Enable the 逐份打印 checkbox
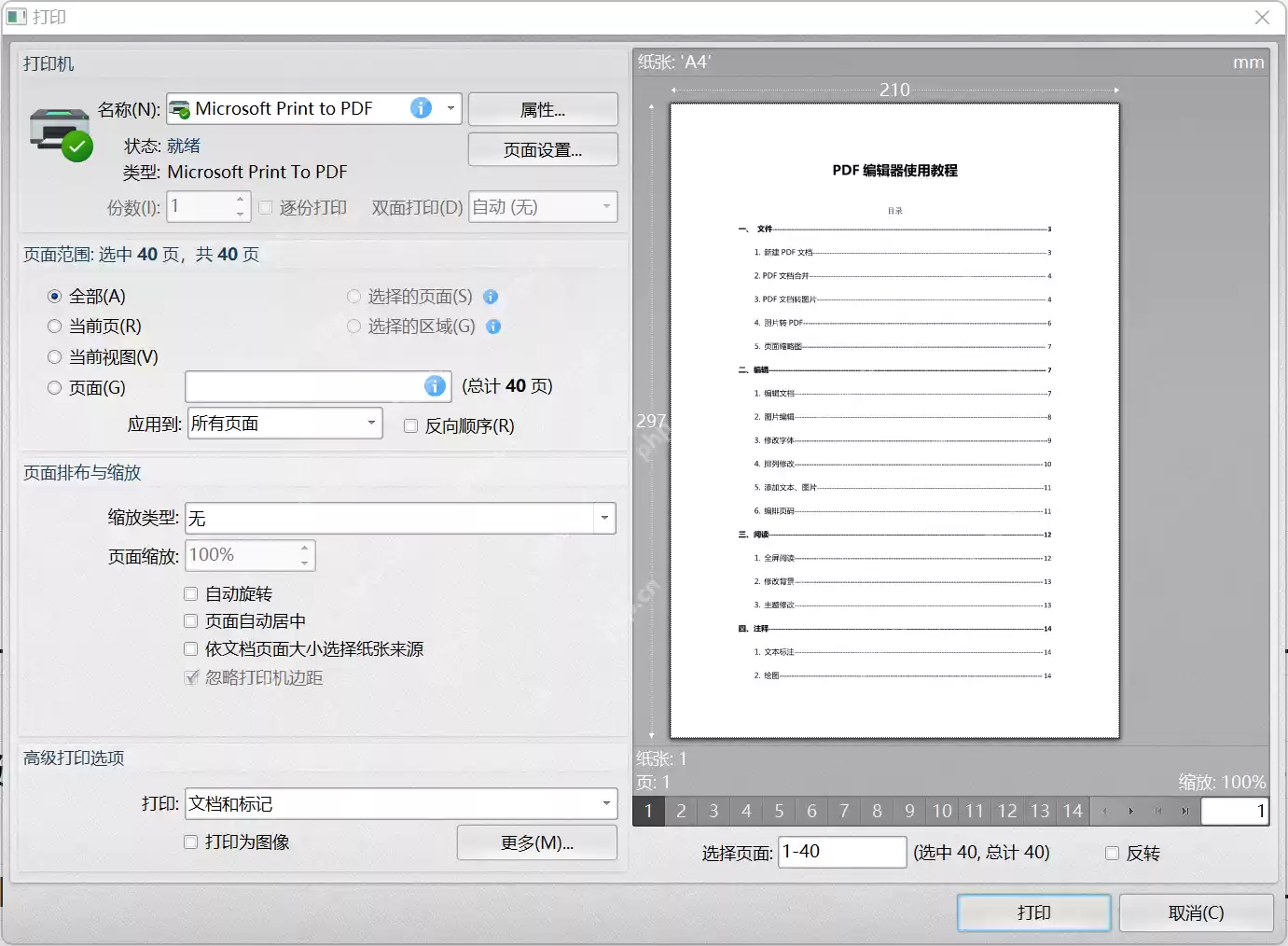 (266, 208)
